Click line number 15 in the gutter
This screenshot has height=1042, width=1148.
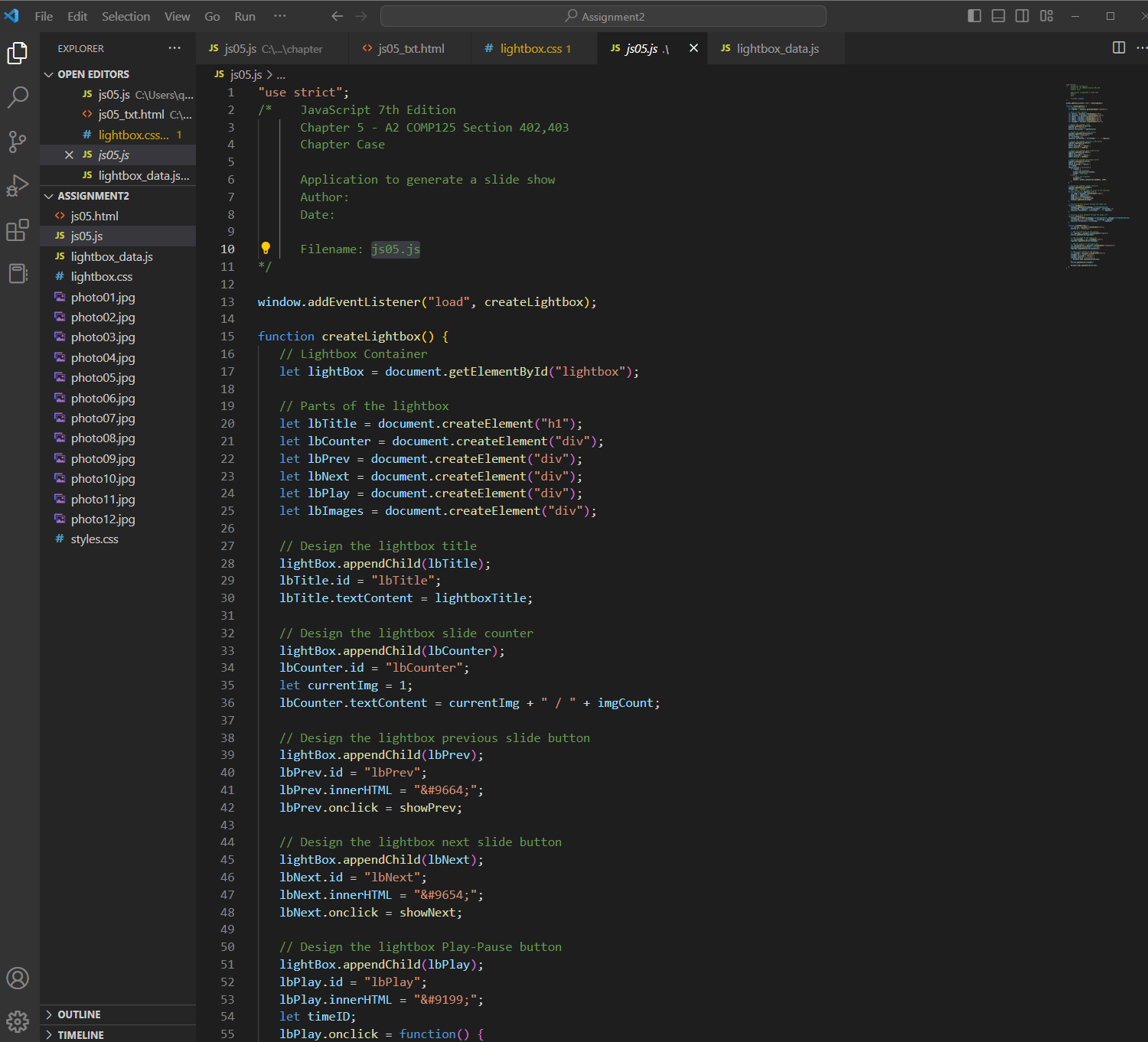(227, 336)
